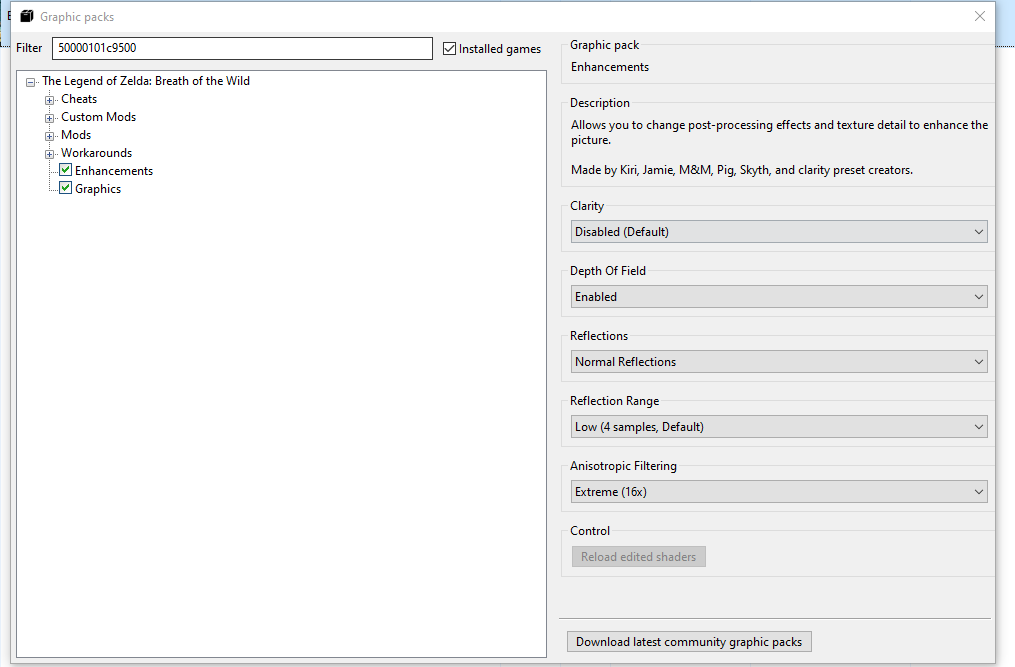Uncheck the Enhancements graphic pack
The image size is (1015, 667).
pos(66,171)
